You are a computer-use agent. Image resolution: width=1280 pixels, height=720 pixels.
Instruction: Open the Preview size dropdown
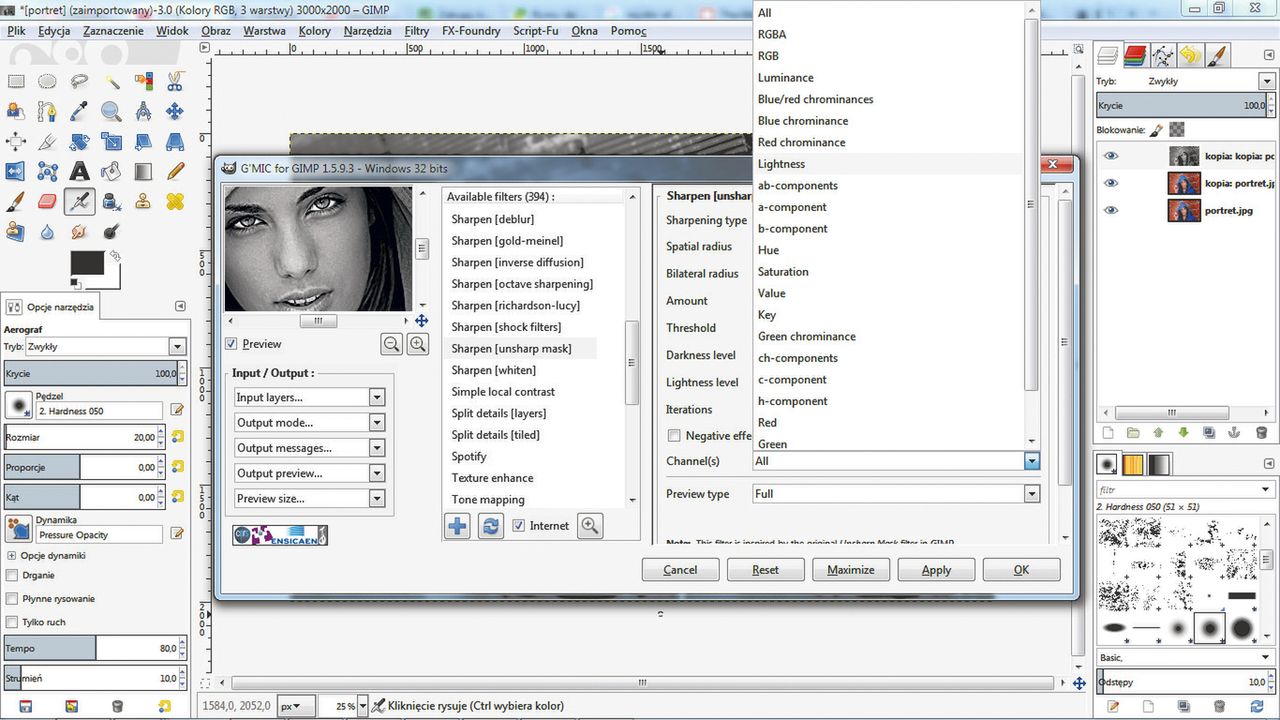[310, 498]
